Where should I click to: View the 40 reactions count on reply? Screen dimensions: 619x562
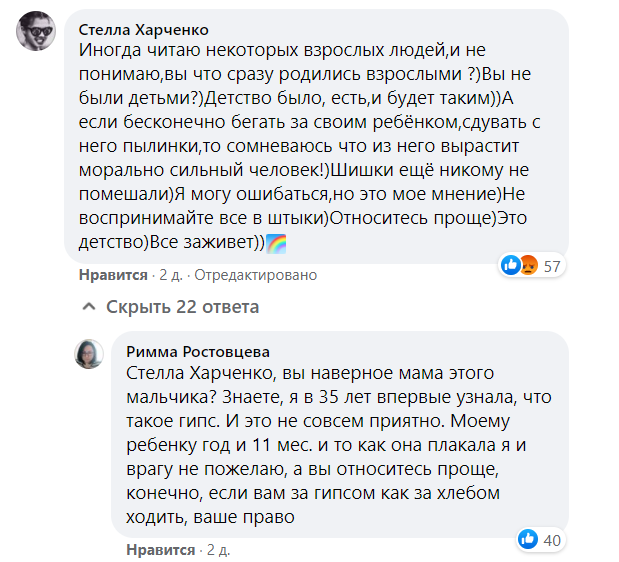(552, 541)
